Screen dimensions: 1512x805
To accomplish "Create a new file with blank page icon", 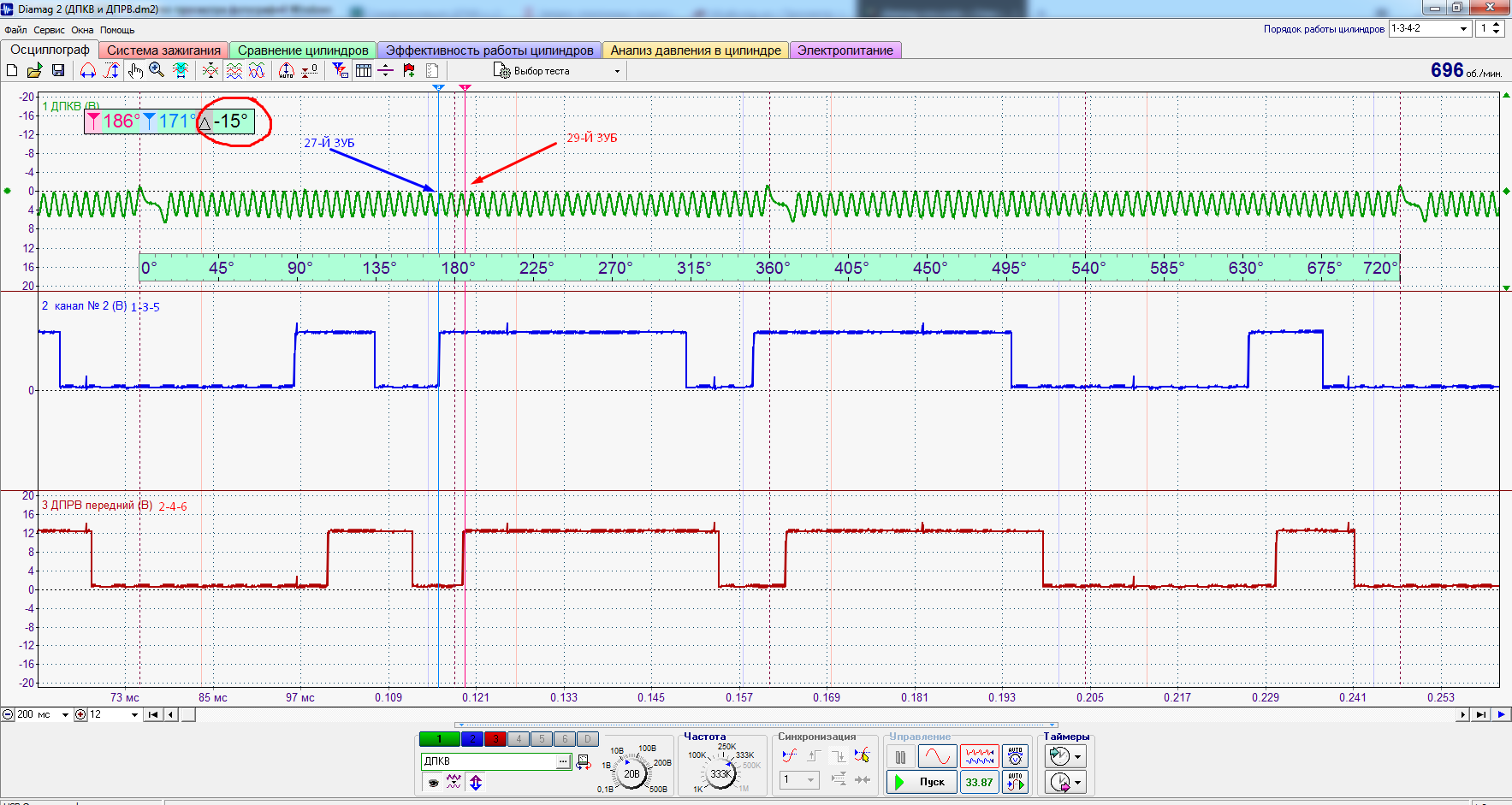I will point(13,70).
